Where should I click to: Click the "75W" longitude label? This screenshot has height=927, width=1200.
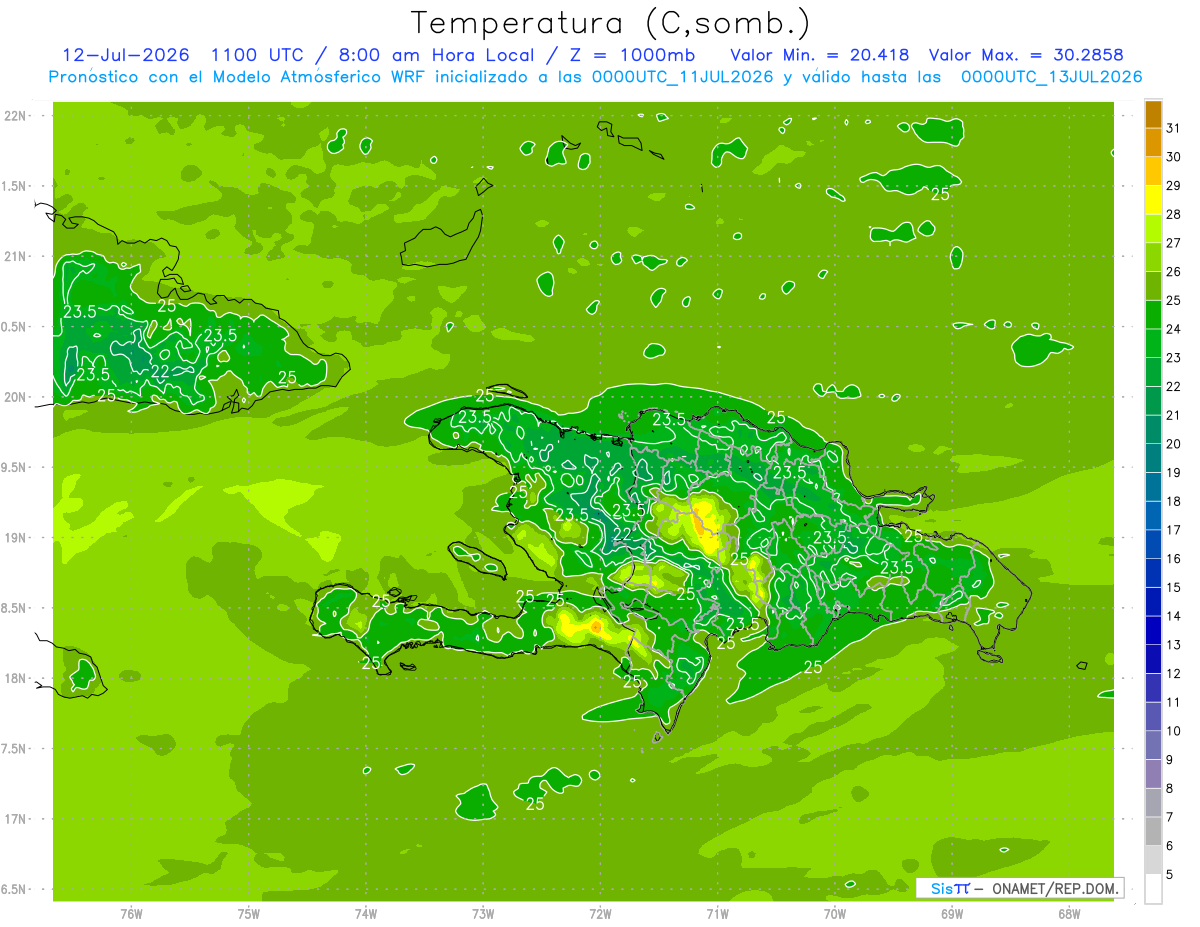click(x=249, y=913)
